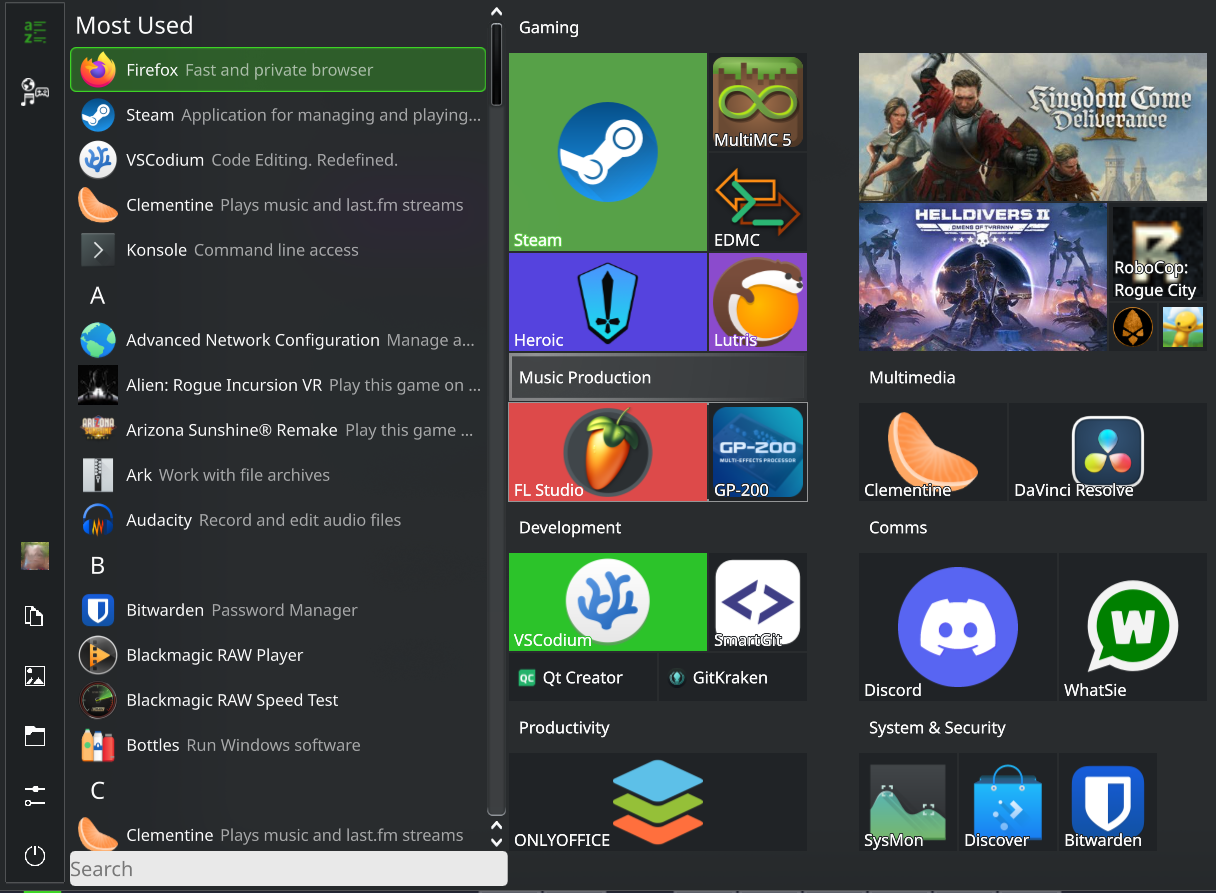Launch the RoboCop: Rogue City tile

click(1158, 254)
